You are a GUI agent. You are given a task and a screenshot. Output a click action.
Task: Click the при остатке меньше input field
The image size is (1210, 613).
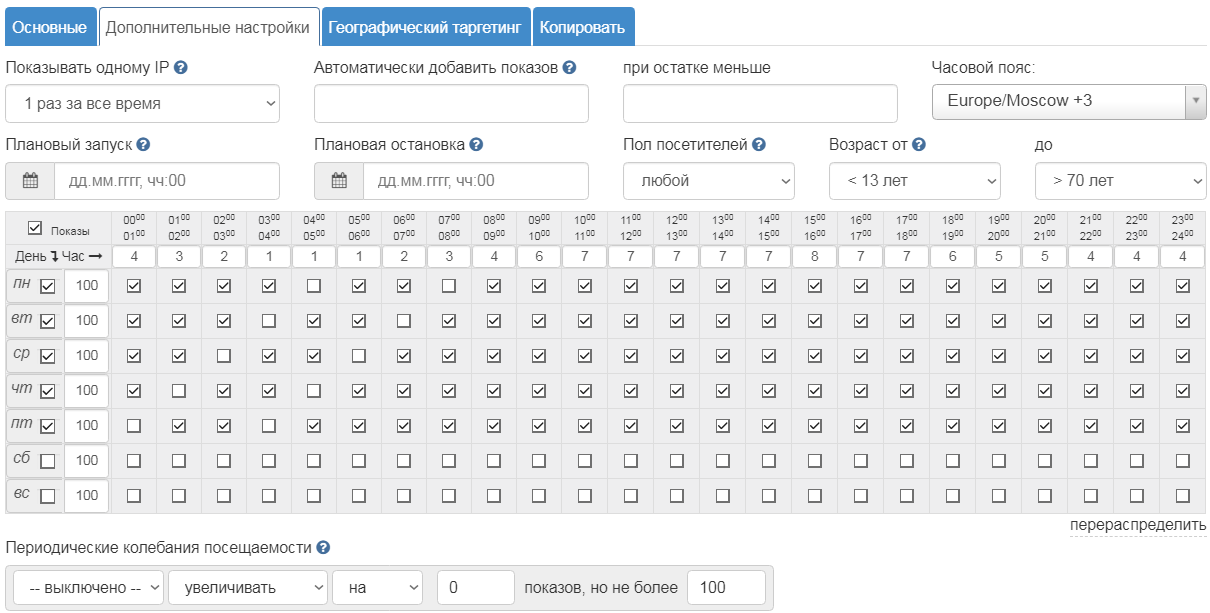coord(759,103)
